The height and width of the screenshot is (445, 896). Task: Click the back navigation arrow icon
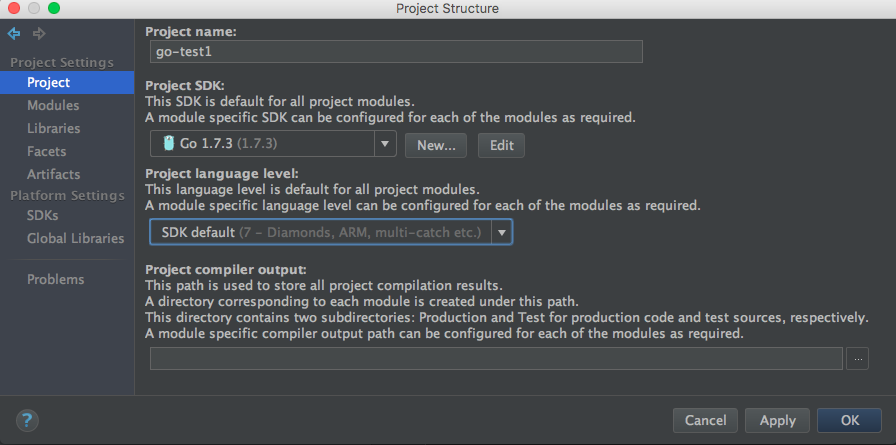click(x=14, y=34)
